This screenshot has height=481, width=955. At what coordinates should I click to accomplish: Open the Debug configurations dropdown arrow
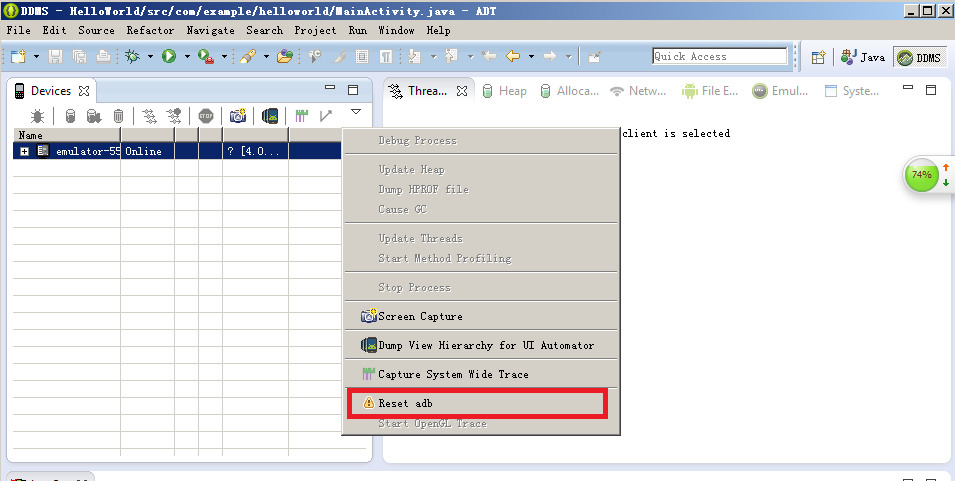pos(150,57)
